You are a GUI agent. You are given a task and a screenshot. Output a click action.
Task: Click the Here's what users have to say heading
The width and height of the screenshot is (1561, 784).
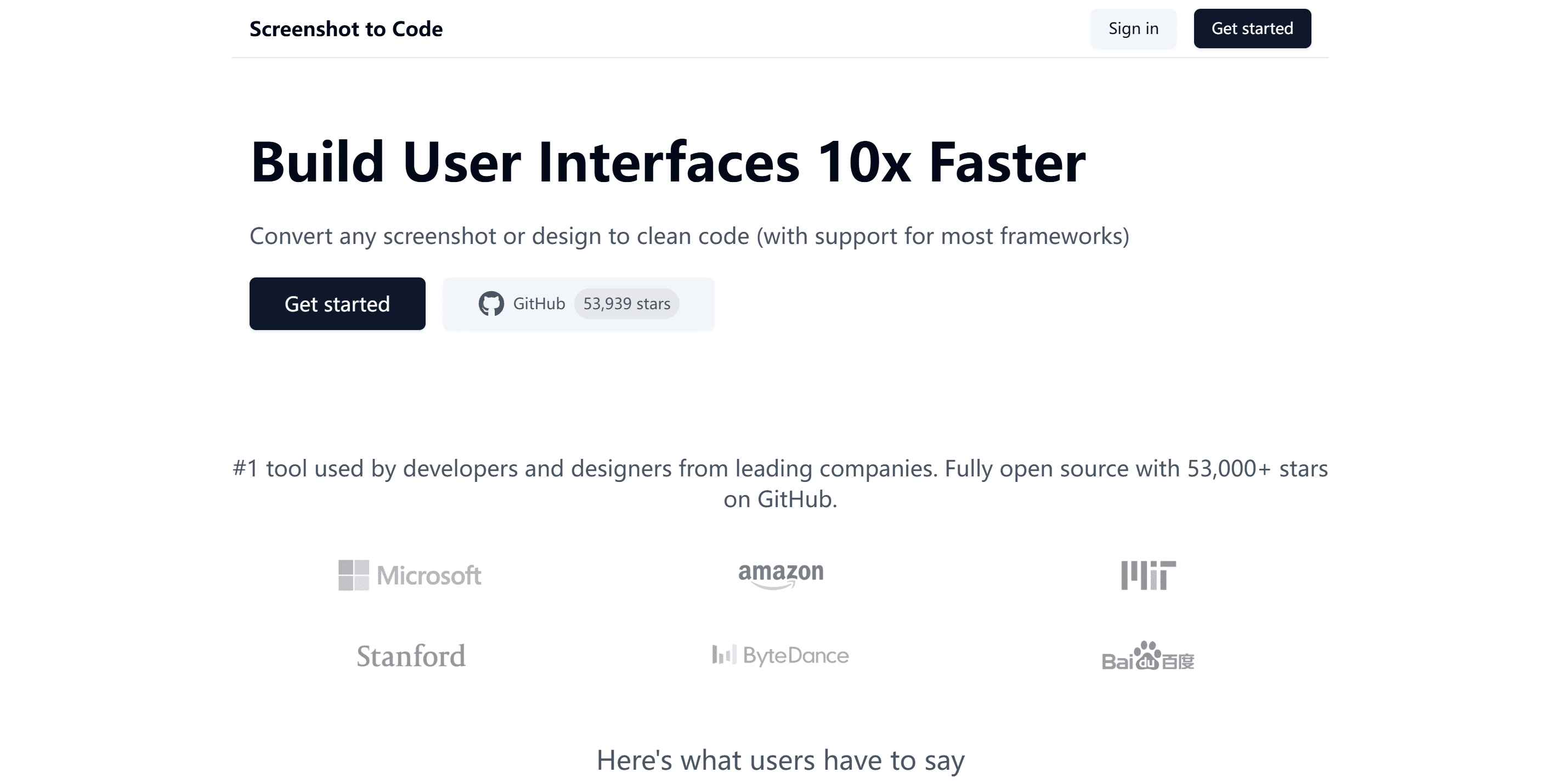click(x=780, y=760)
